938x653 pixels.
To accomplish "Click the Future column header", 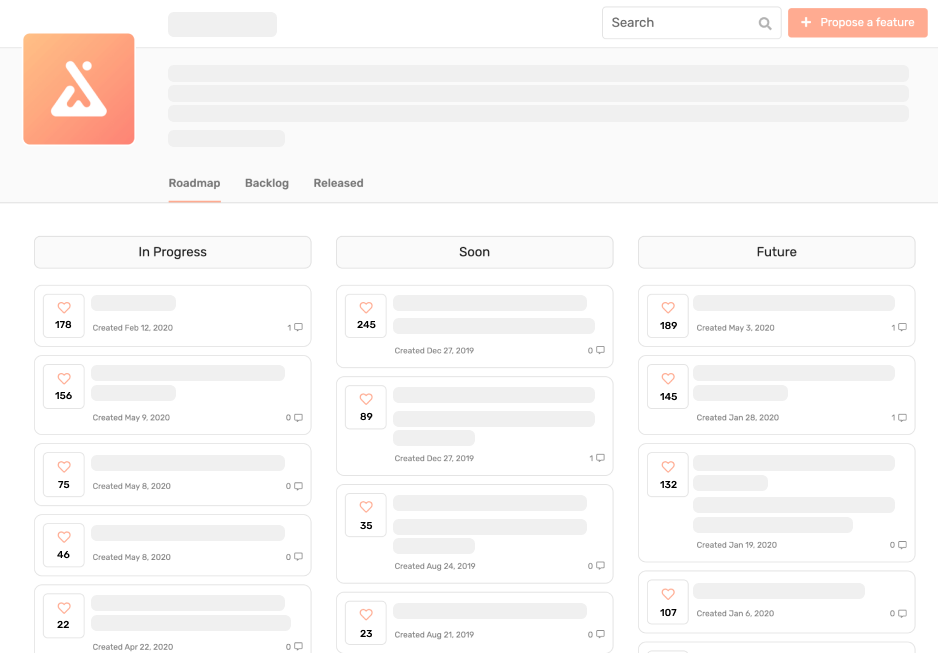I will (x=776, y=252).
